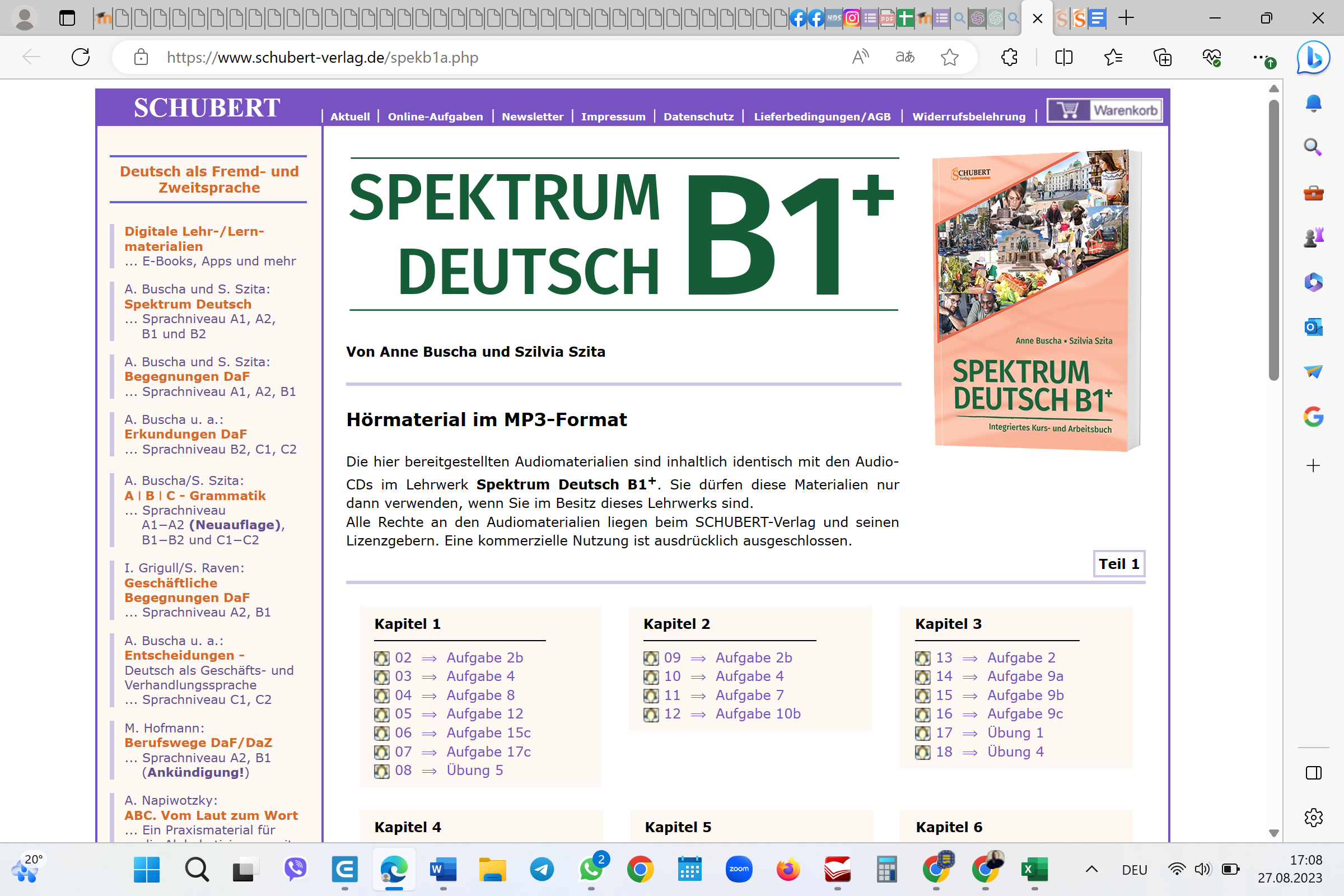Open browser profile avatar
The height and width of the screenshot is (896, 1344).
pyautogui.click(x=24, y=18)
